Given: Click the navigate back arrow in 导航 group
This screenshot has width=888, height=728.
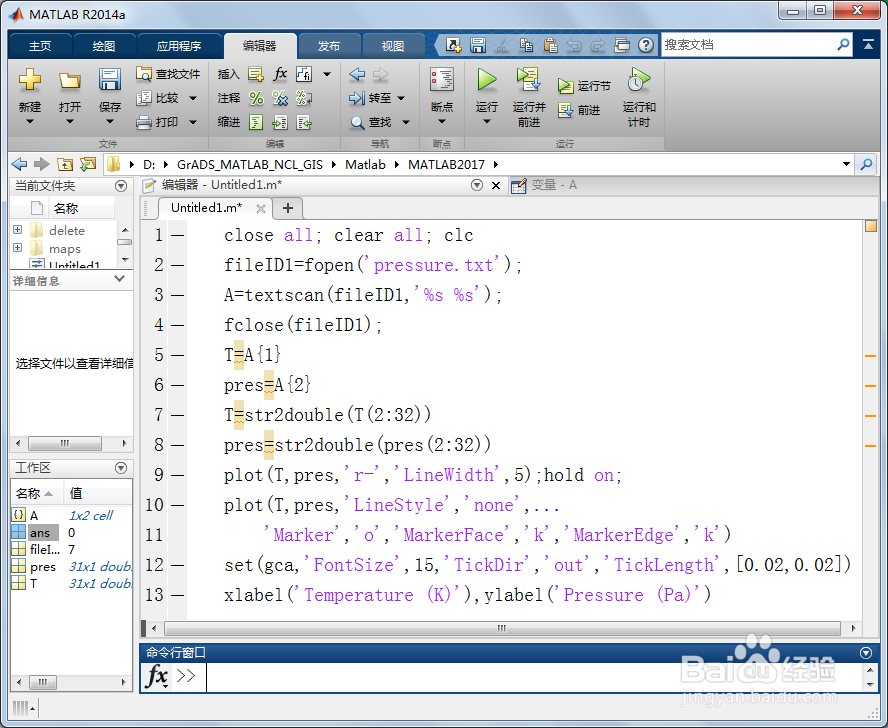Looking at the screenshot, I should pyautogui.click(x=357, y=74).
